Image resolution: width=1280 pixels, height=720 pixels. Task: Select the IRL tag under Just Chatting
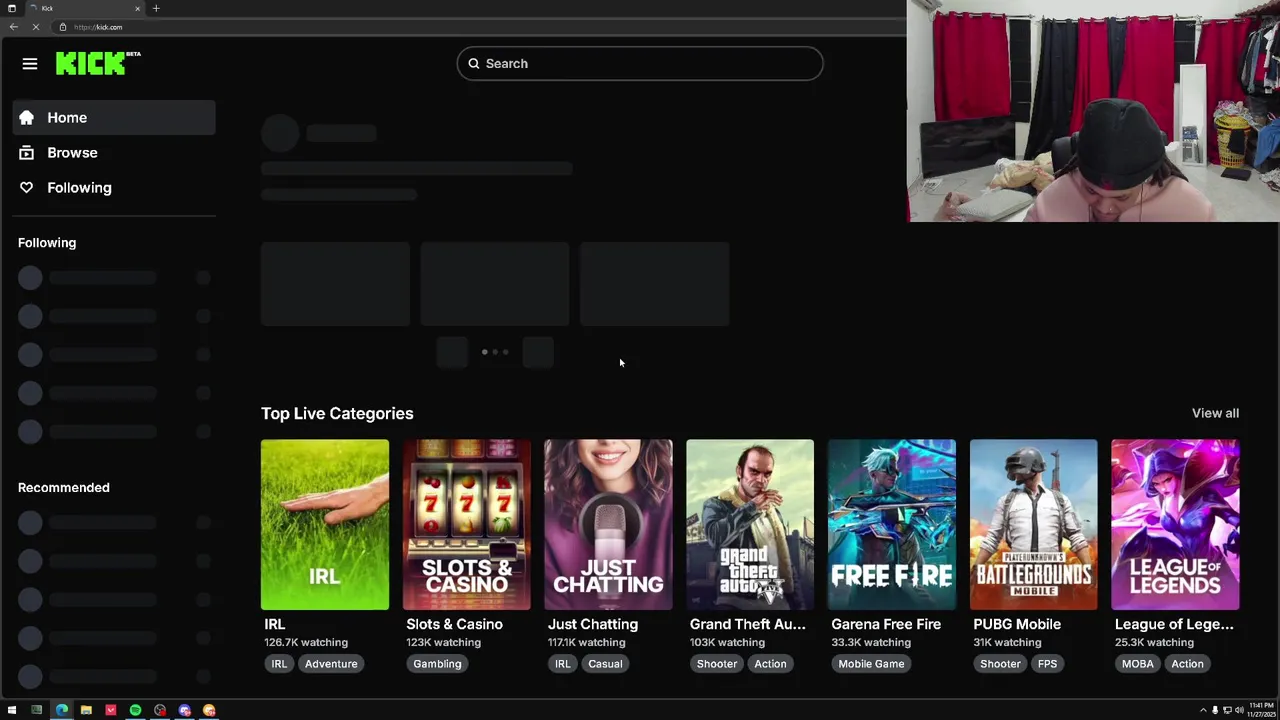[563, 664]
